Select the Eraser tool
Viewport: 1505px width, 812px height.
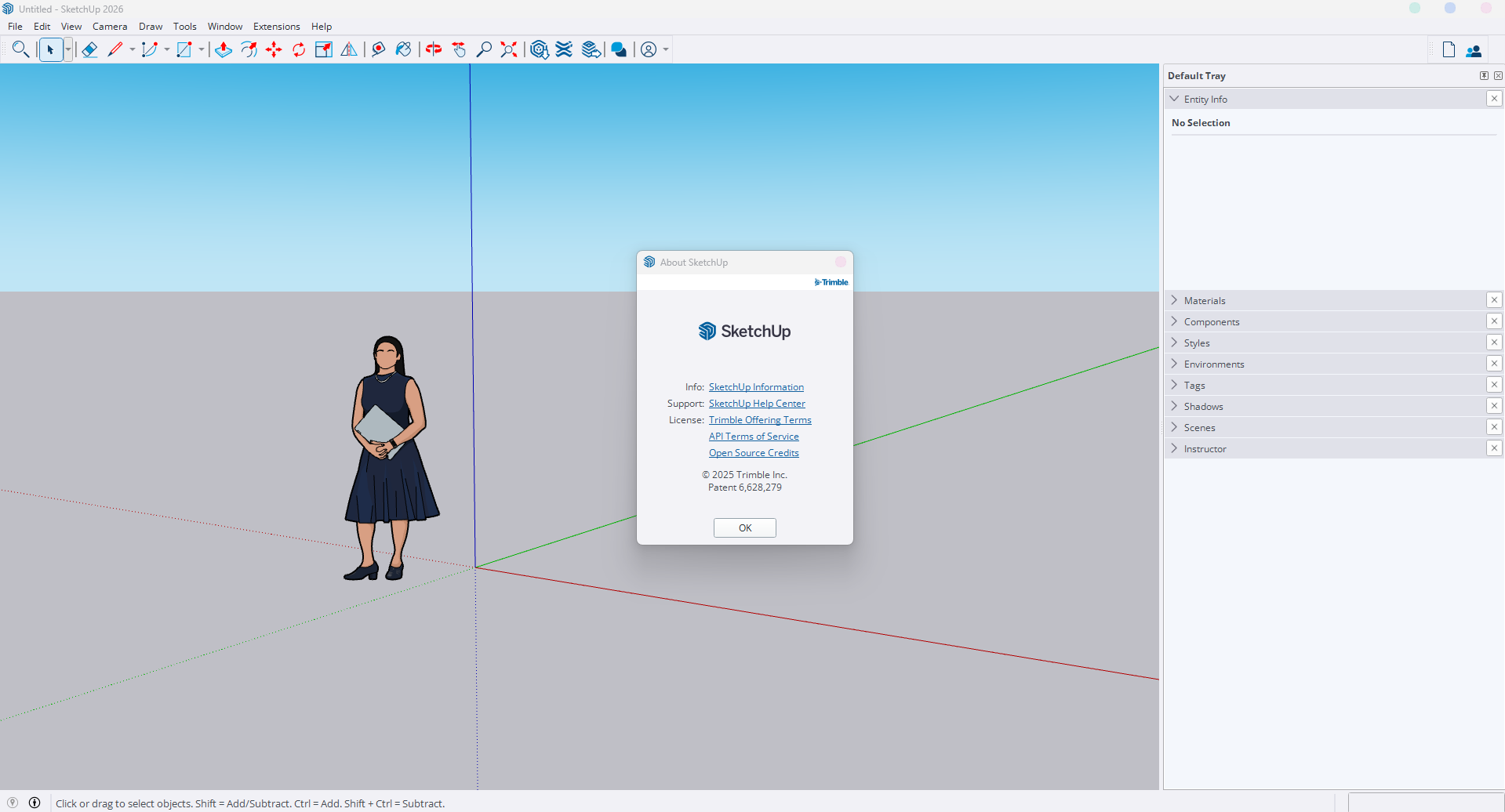(89, 50)
